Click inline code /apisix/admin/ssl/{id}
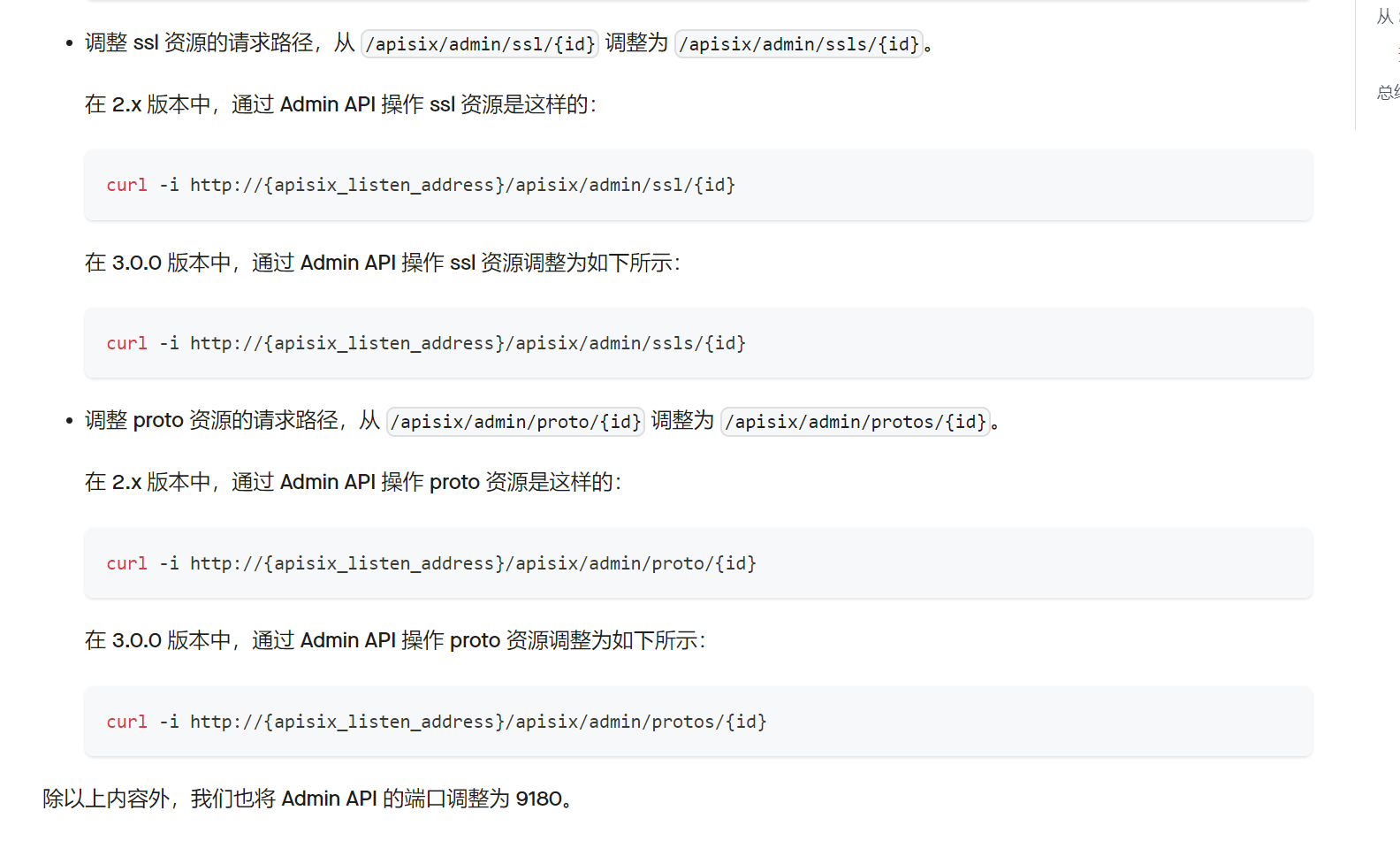 tap(480, 43)
